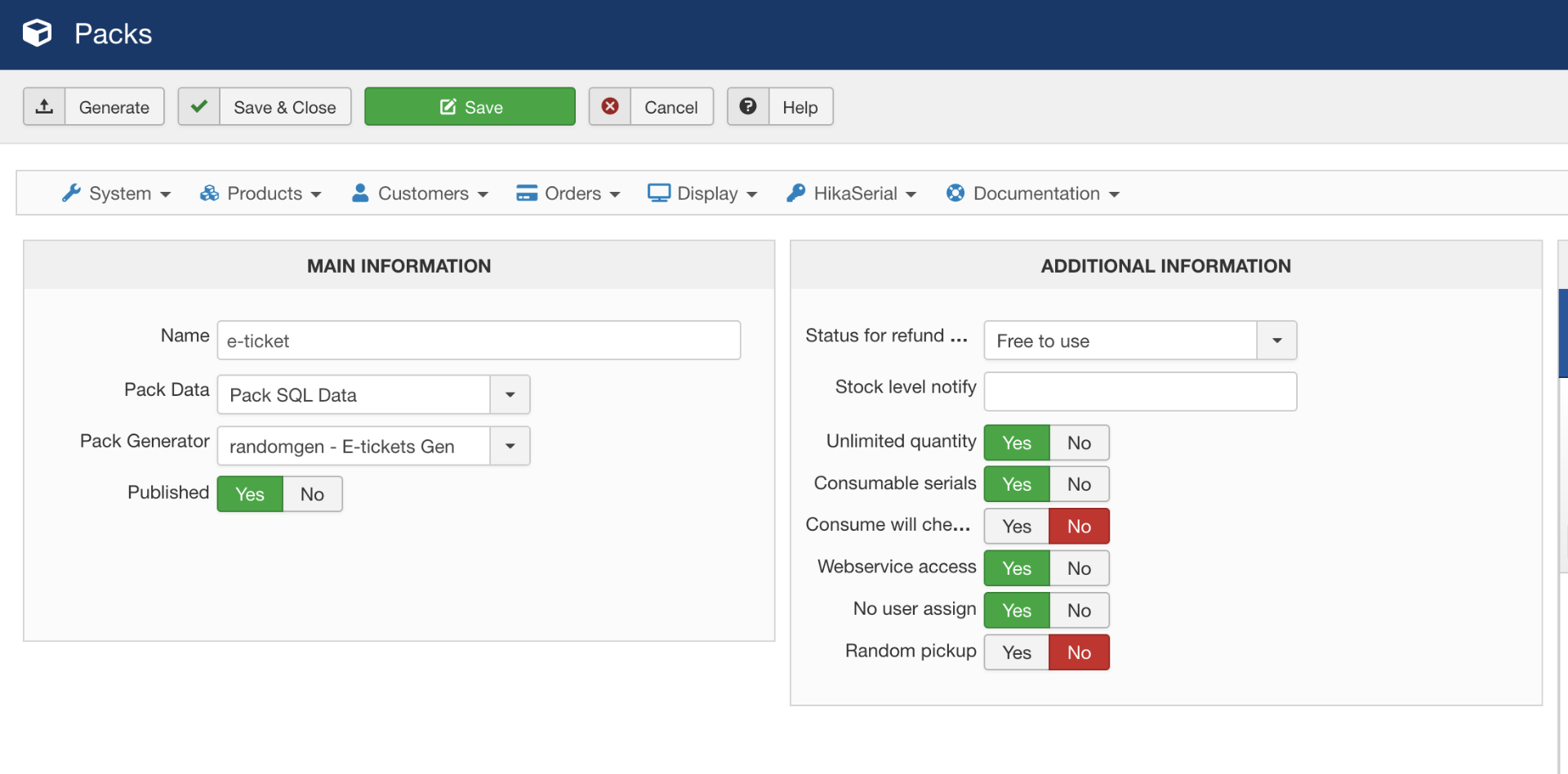The image size is (1568, 774).
Task: Open the Status for refund dropdown
Action: (1276, 341)
